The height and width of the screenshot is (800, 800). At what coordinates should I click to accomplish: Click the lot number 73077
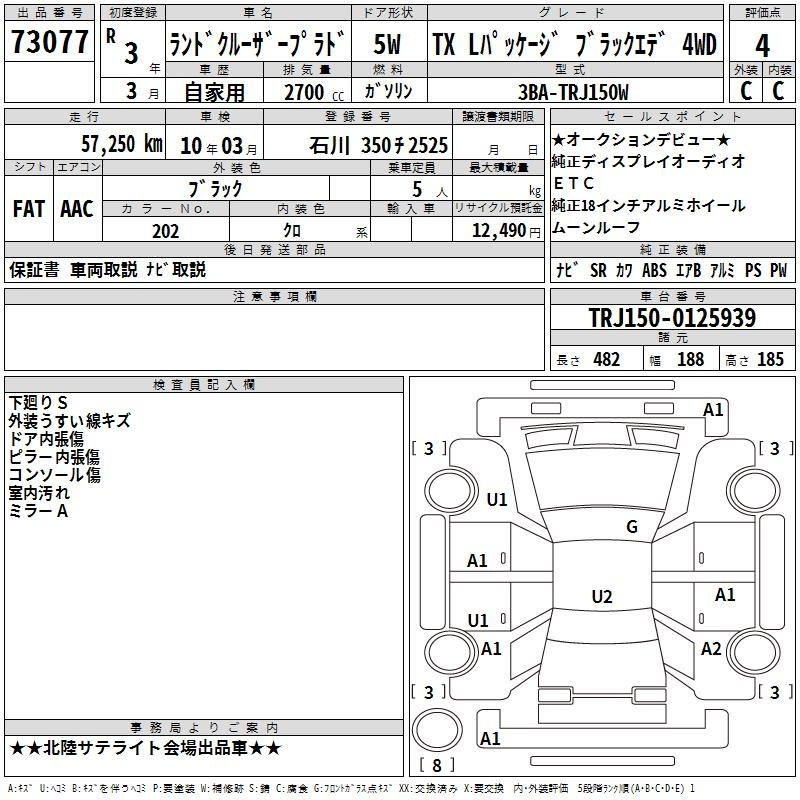(49, 41)
